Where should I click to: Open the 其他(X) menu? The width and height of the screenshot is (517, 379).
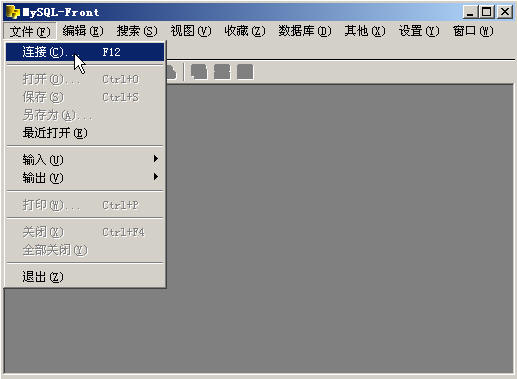pos(365,31)
